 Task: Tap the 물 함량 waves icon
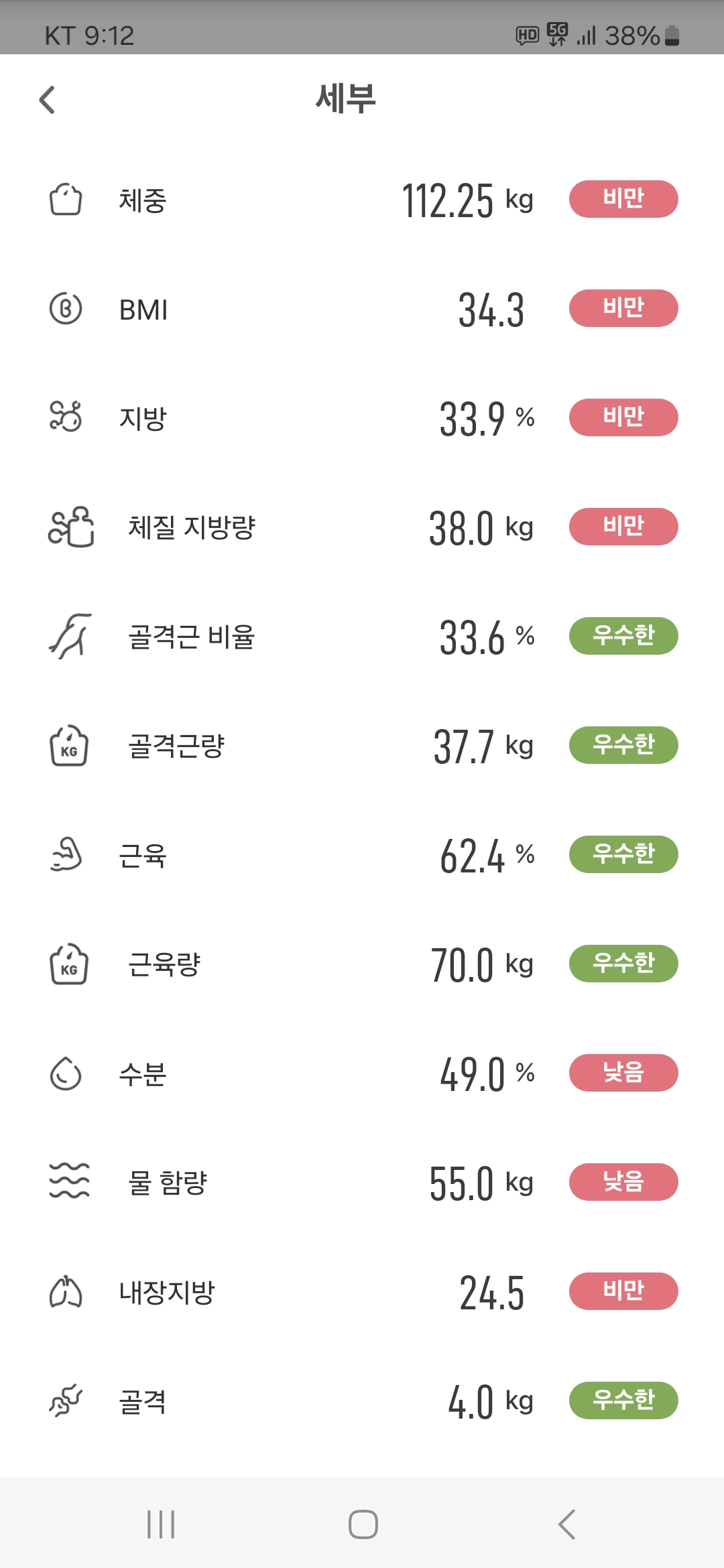point(69,1181)
